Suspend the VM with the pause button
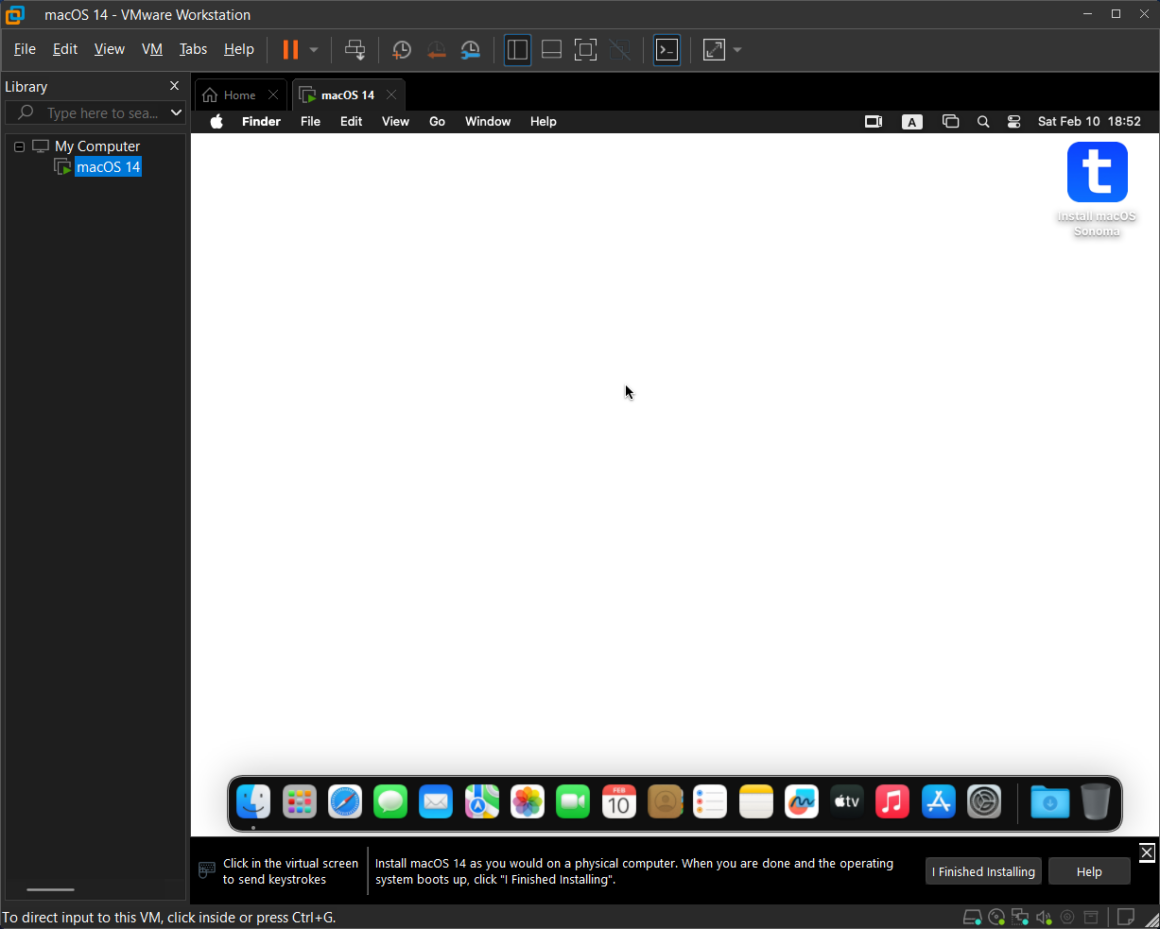The image size is (1160, 929). (x=290, y=50)
